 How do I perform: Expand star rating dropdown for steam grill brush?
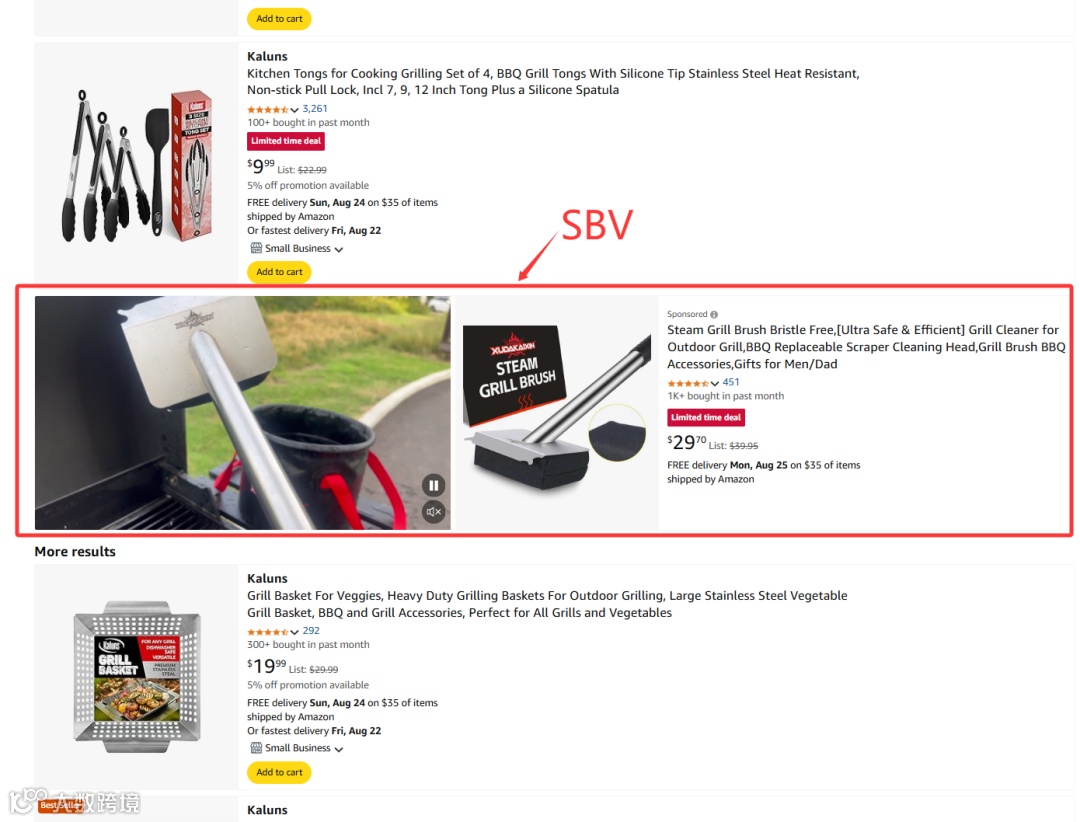(x=714, y=383)
